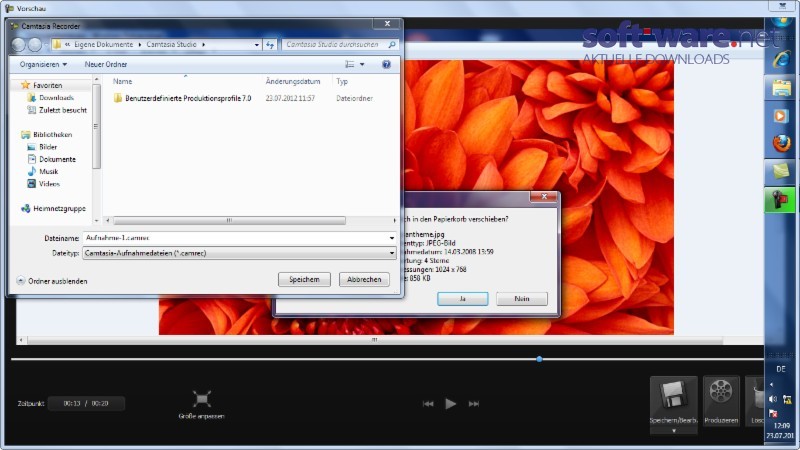Click the DE language indicator
This screenshot has width=800, height=450.
pyautogui.click(x=781, y=369)
